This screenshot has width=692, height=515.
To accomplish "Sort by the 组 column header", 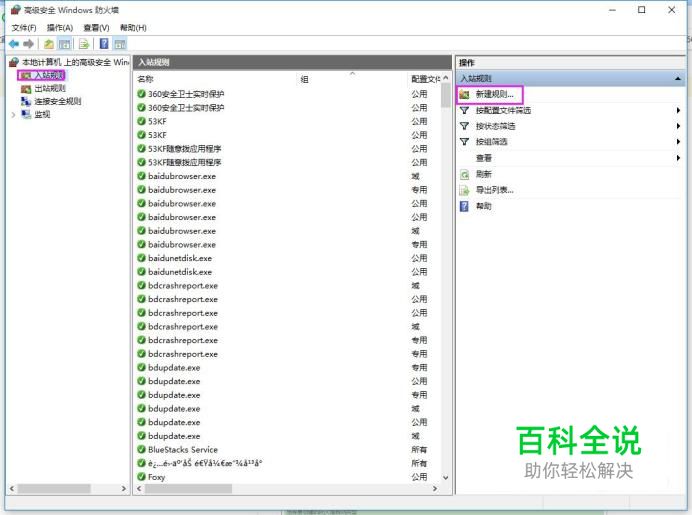I will pyautogui.click(x=305, y=79).
